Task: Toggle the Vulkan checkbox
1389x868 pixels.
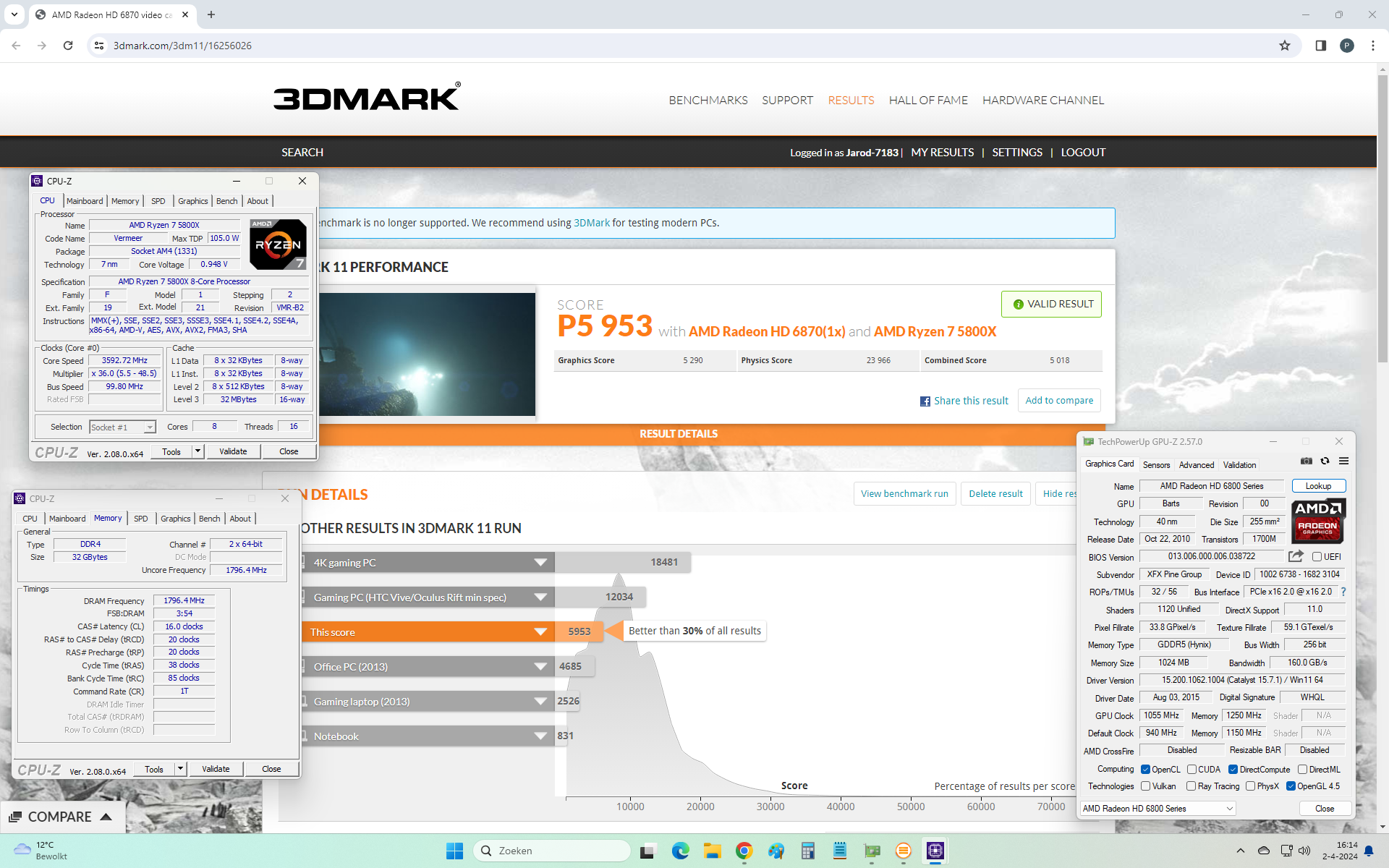Action: pos(1145,786)
